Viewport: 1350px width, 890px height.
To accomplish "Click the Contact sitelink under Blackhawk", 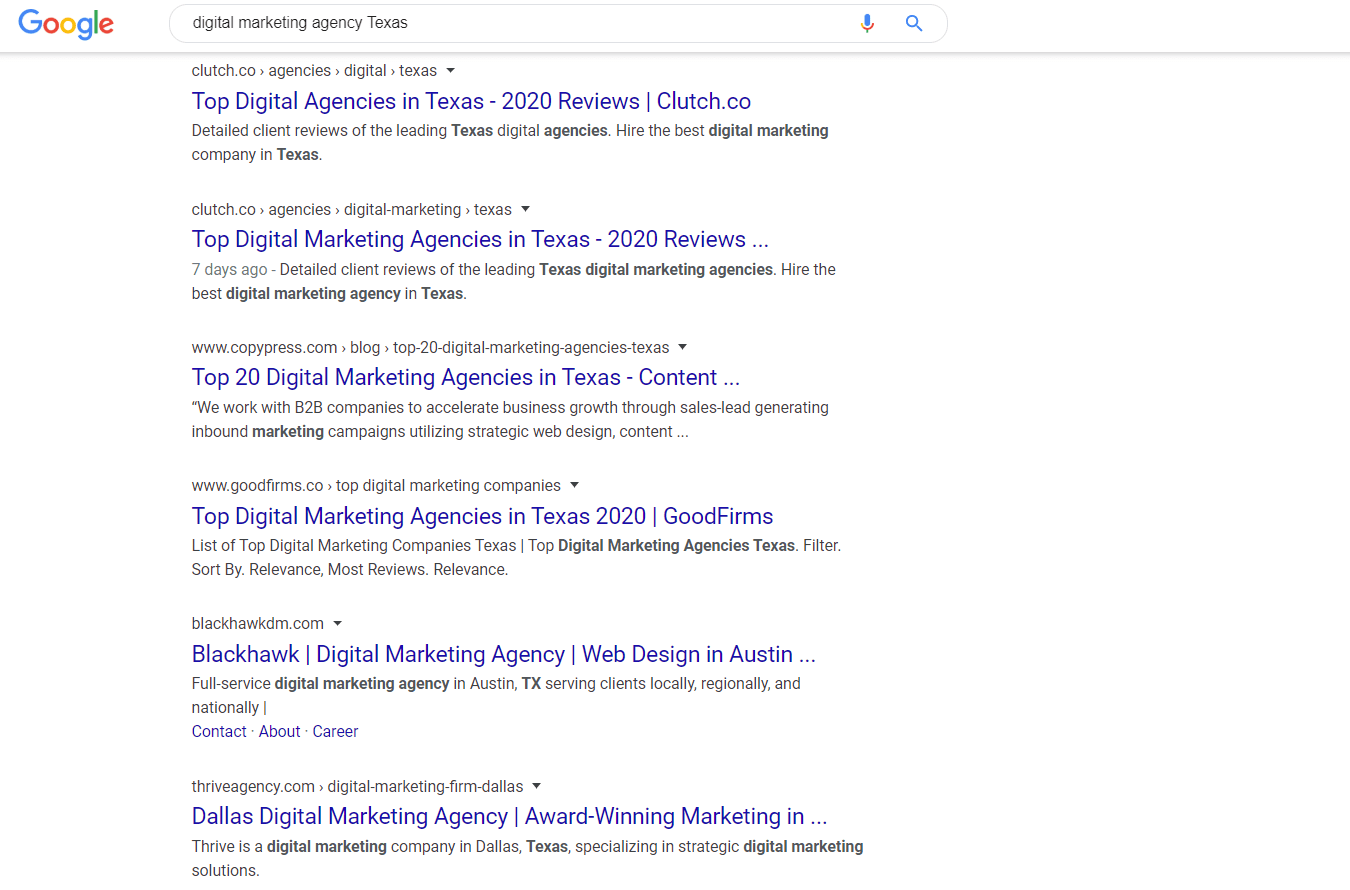I will (218, 731).
